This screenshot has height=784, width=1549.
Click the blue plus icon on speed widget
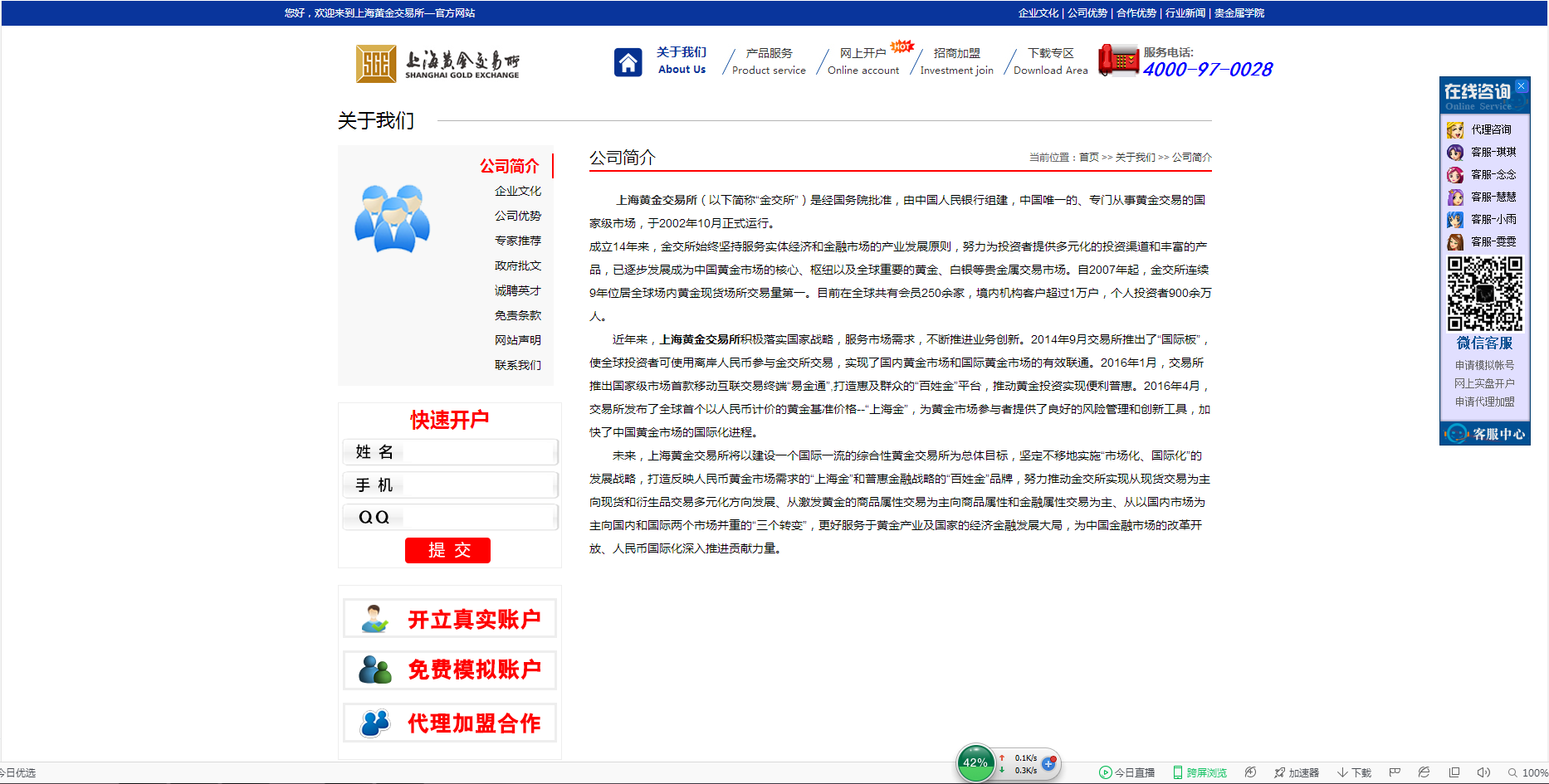[x=1049, y=764]
